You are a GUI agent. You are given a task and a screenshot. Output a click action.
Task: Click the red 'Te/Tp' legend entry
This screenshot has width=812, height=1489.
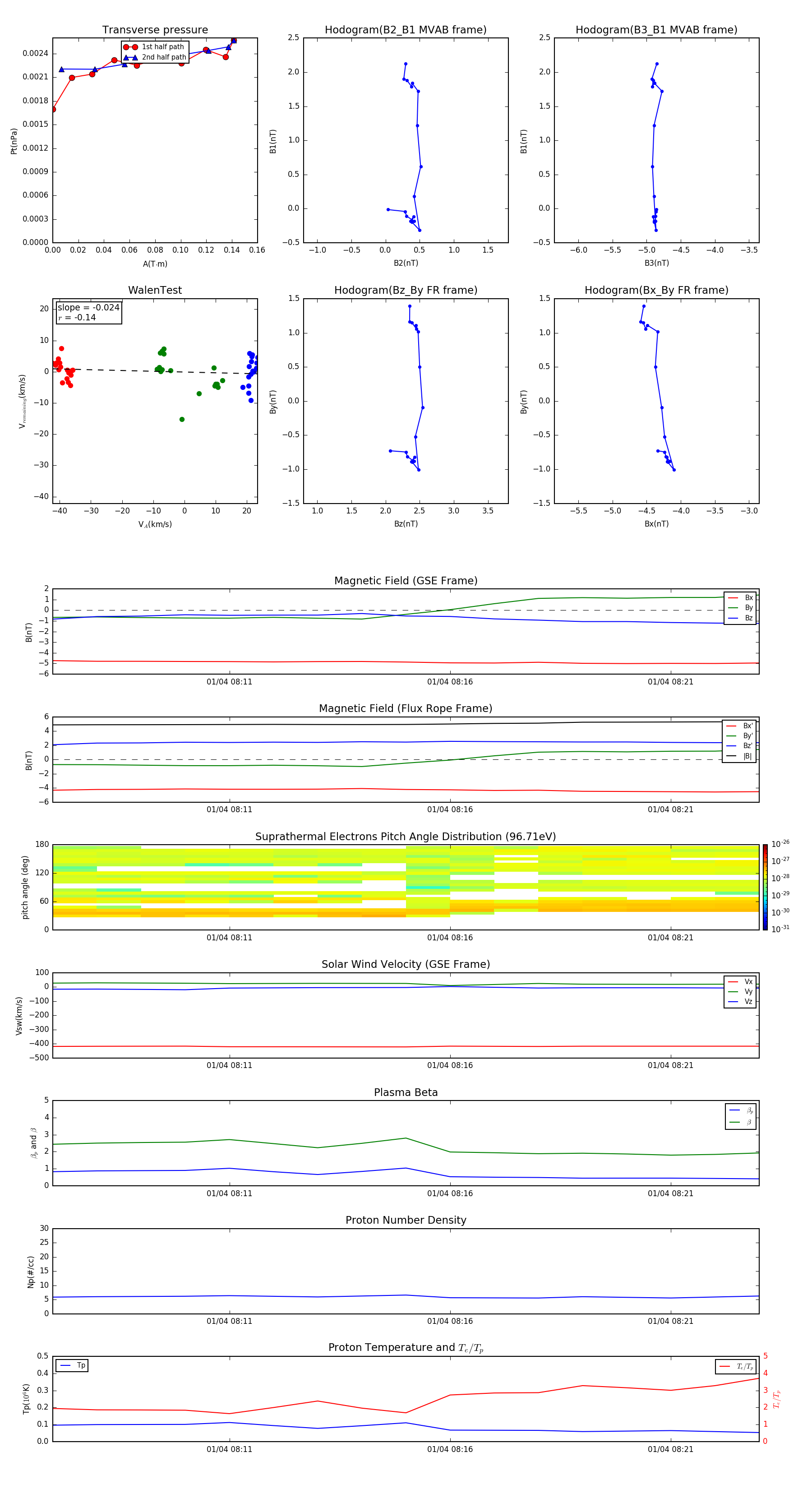pyautogui.click(x=736, y=1366)
